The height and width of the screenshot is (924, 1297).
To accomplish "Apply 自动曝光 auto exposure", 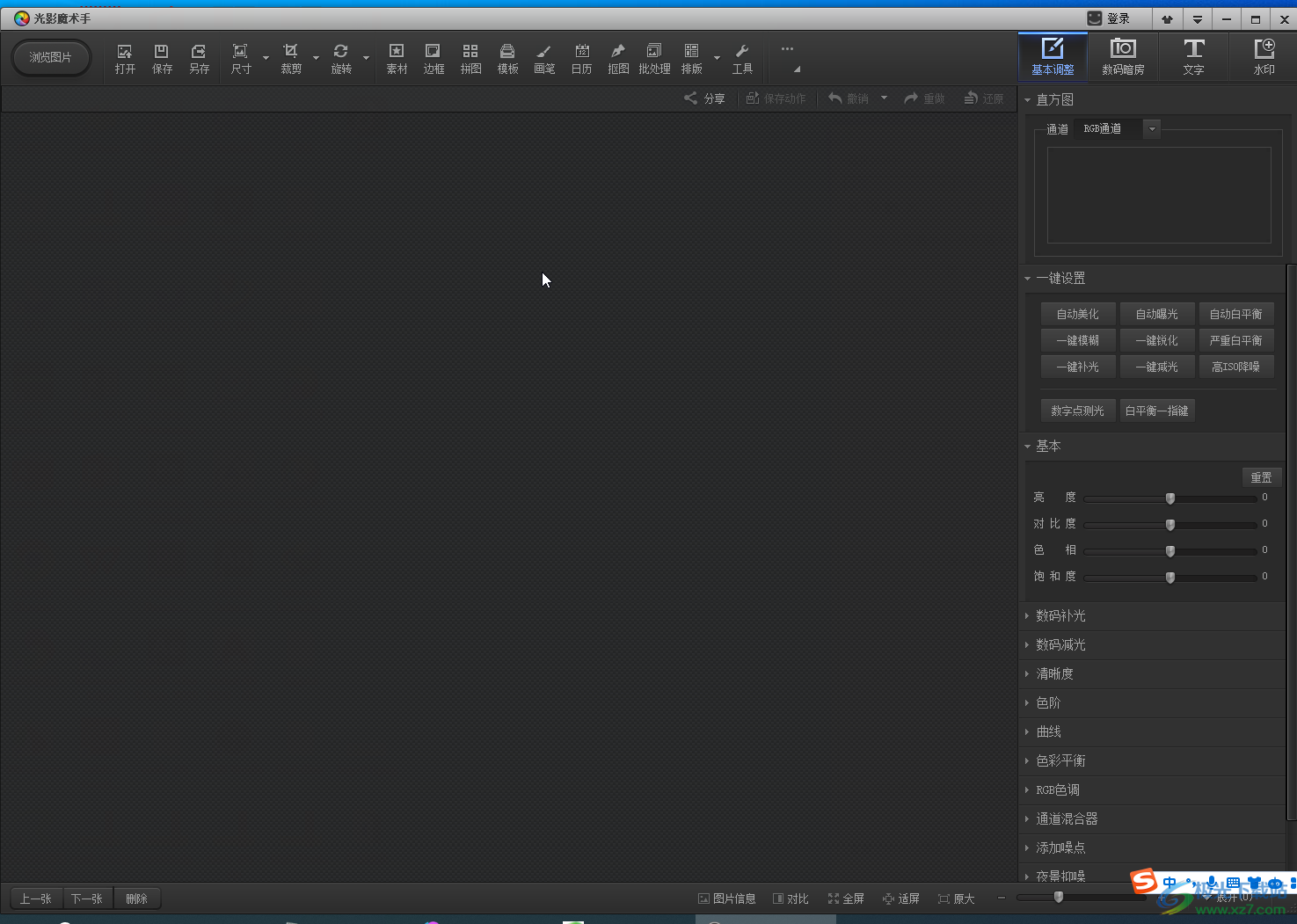I will tap(1157, 314).
